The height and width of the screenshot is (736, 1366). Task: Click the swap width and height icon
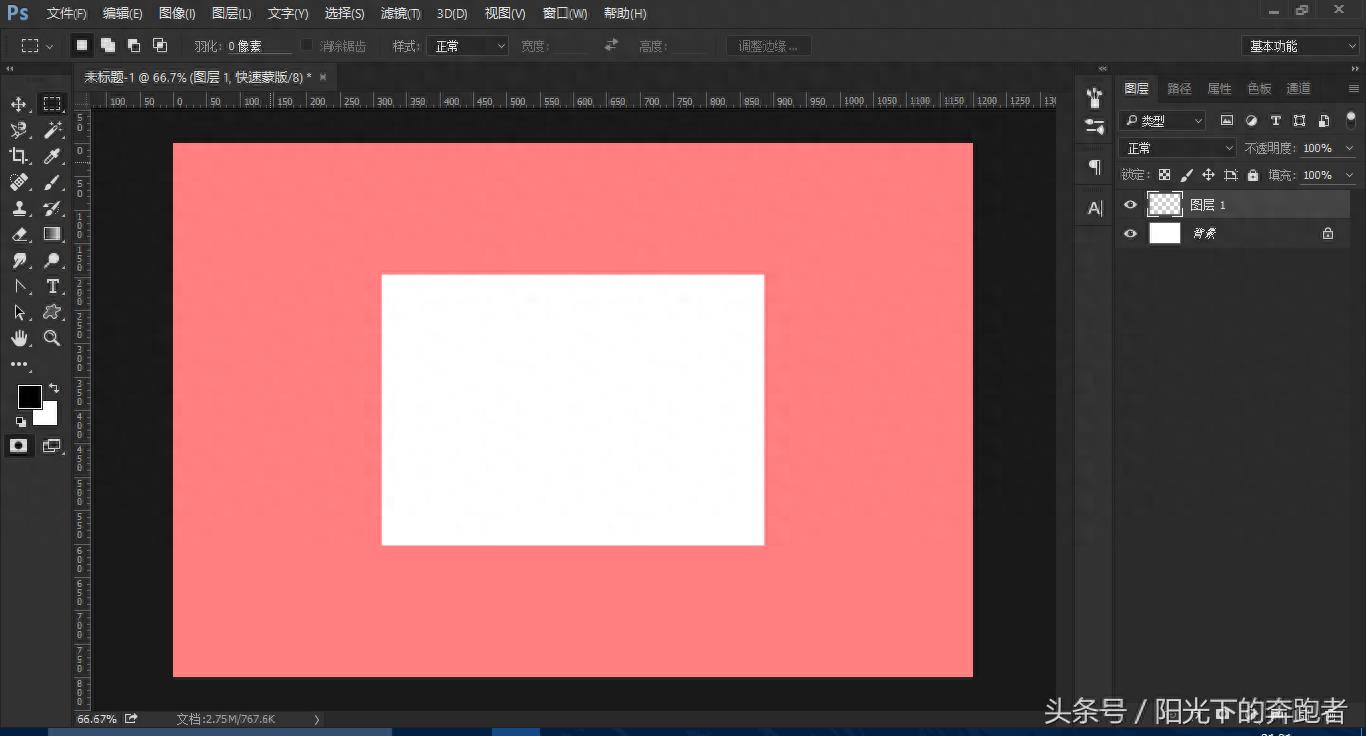click(611, 45)
